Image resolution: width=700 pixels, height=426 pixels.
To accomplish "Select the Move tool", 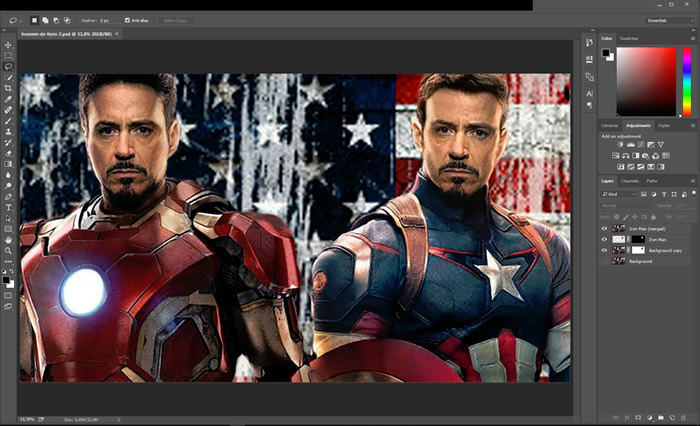I will coord(8,45).
